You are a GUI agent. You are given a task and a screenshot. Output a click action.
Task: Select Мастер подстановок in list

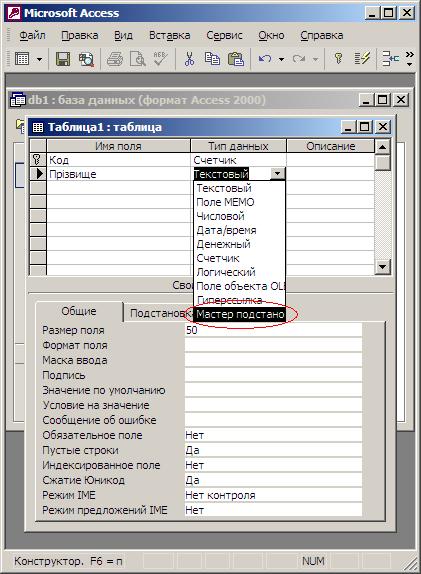coord(239,314)
